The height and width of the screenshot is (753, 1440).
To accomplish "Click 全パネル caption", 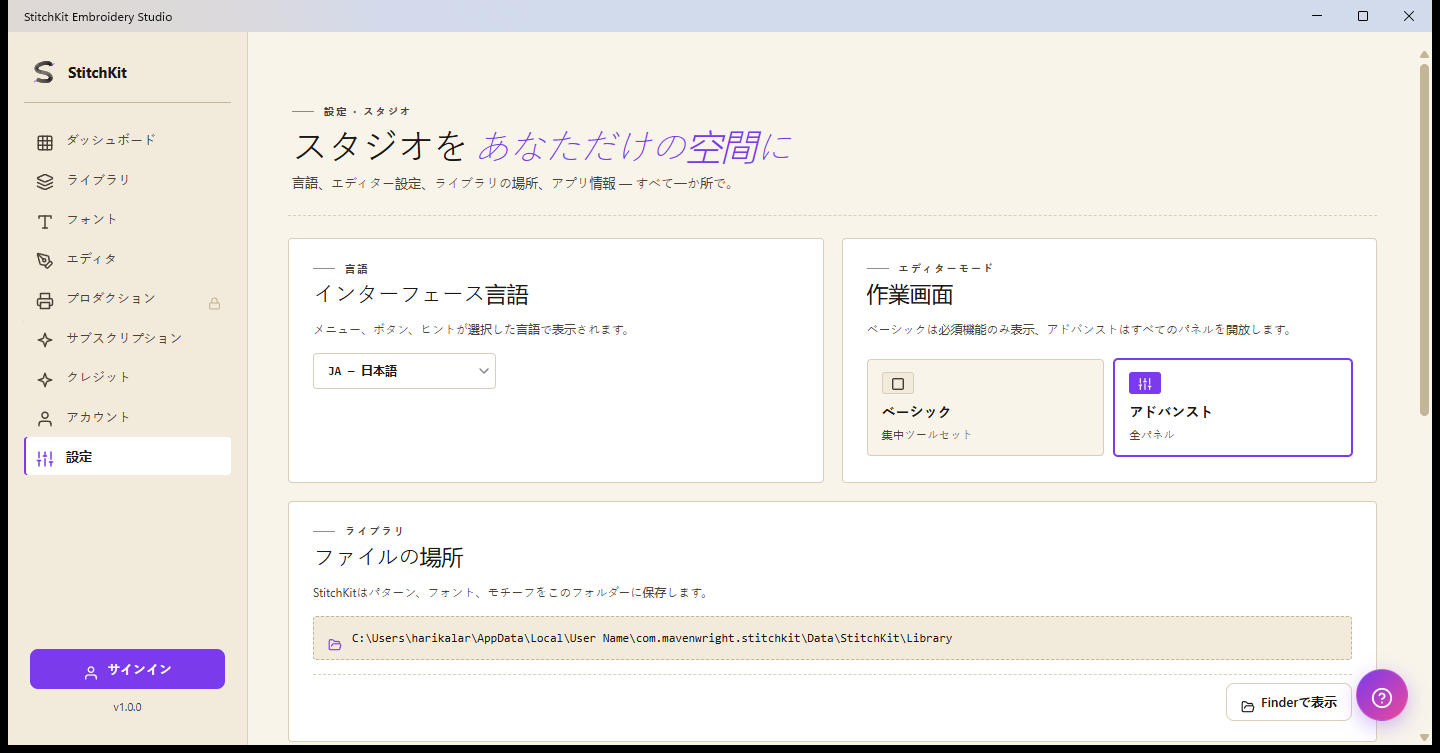I will point(1152,435).
